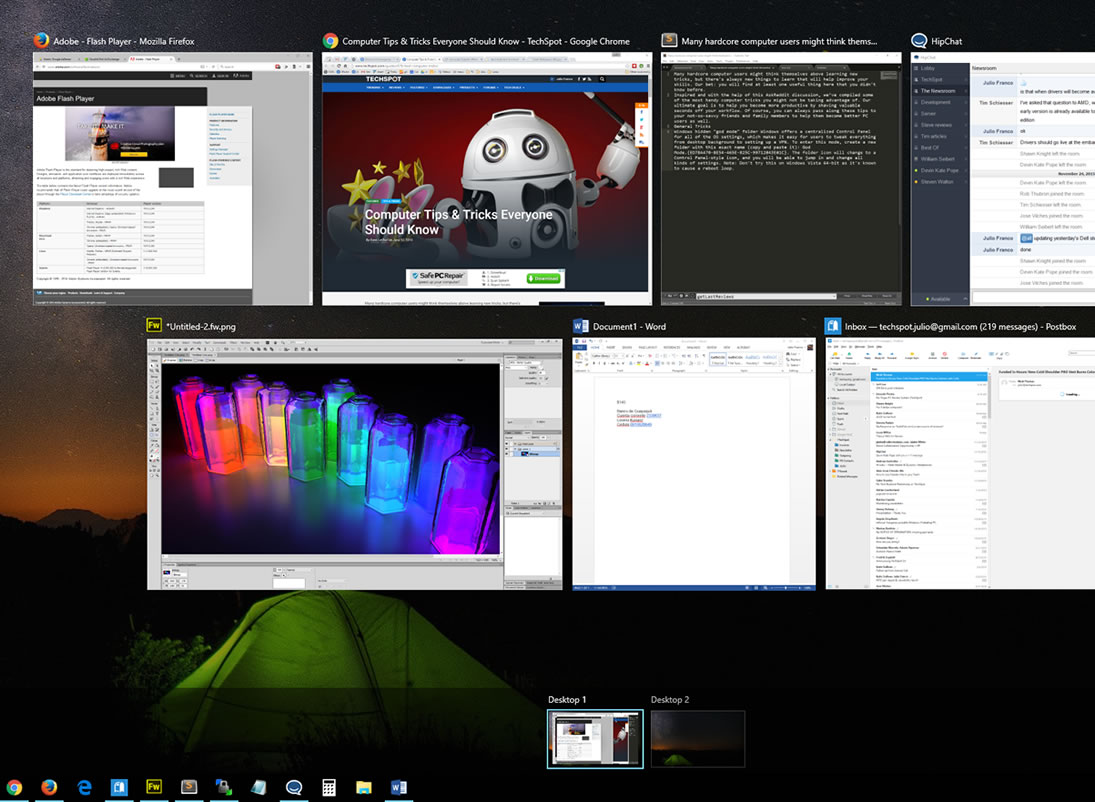1095x802 pixels.
Task: Click the Word icon on the taskbar
Action: pyautogui.click(x=399, y=787)
